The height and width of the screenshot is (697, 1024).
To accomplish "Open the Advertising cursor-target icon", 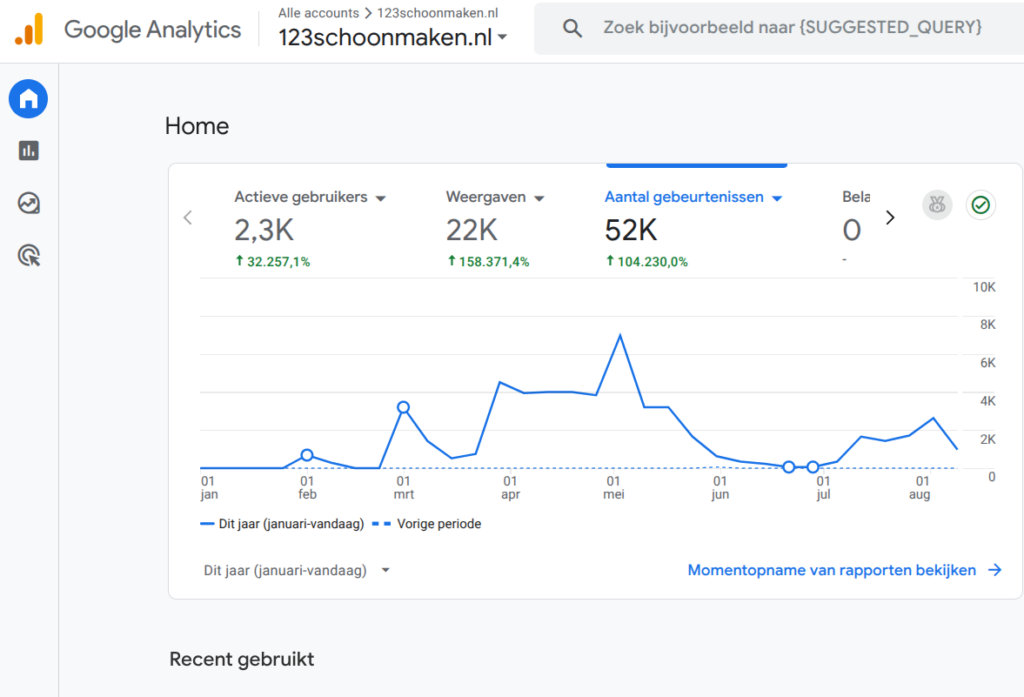I will click(28, 255).
